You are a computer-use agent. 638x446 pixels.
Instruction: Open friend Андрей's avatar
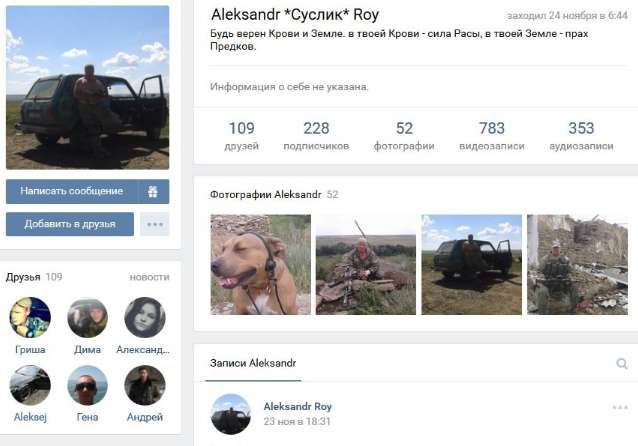145,385
